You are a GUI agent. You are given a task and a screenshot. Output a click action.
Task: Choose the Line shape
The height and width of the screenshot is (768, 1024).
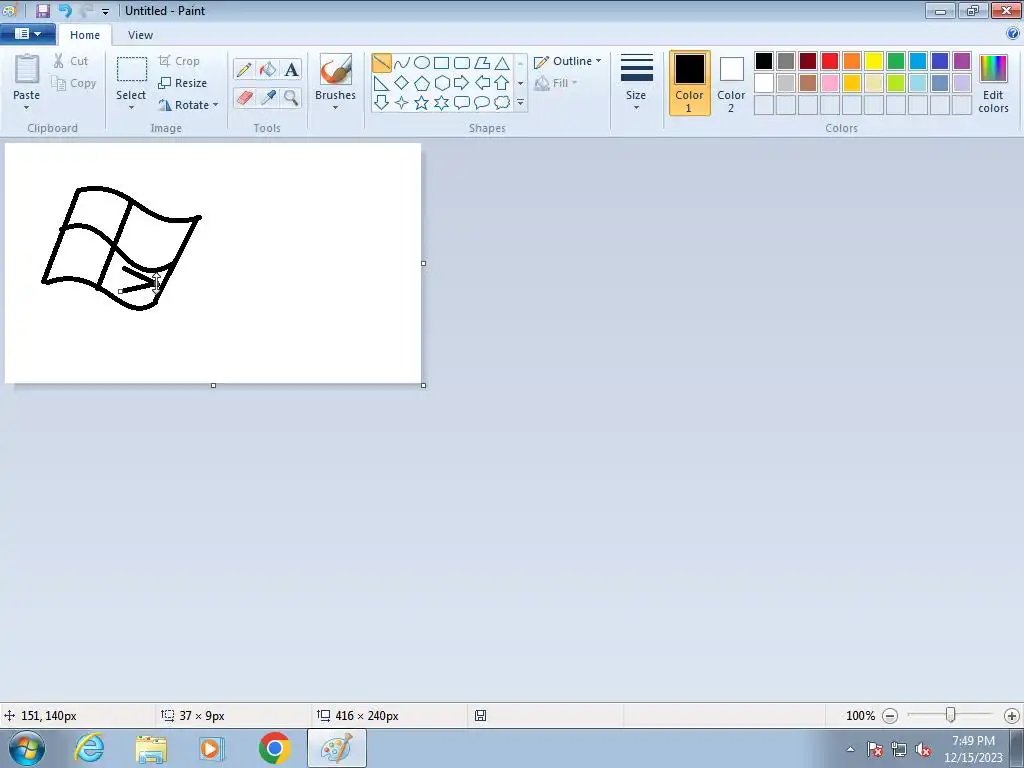pos(381,63)
